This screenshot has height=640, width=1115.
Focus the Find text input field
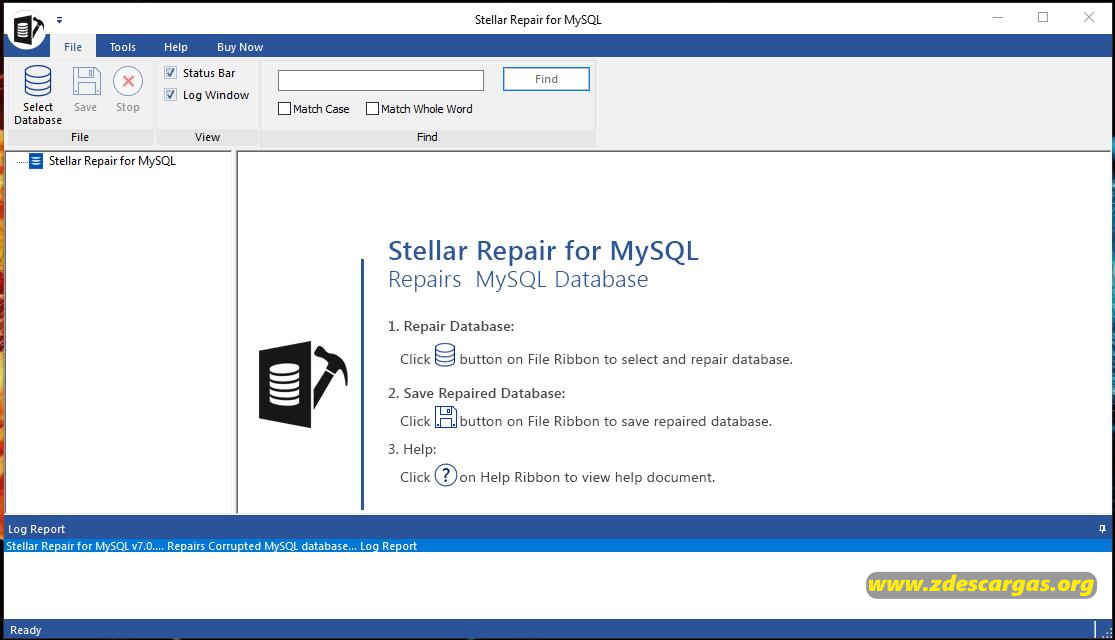tap(380, 80)
